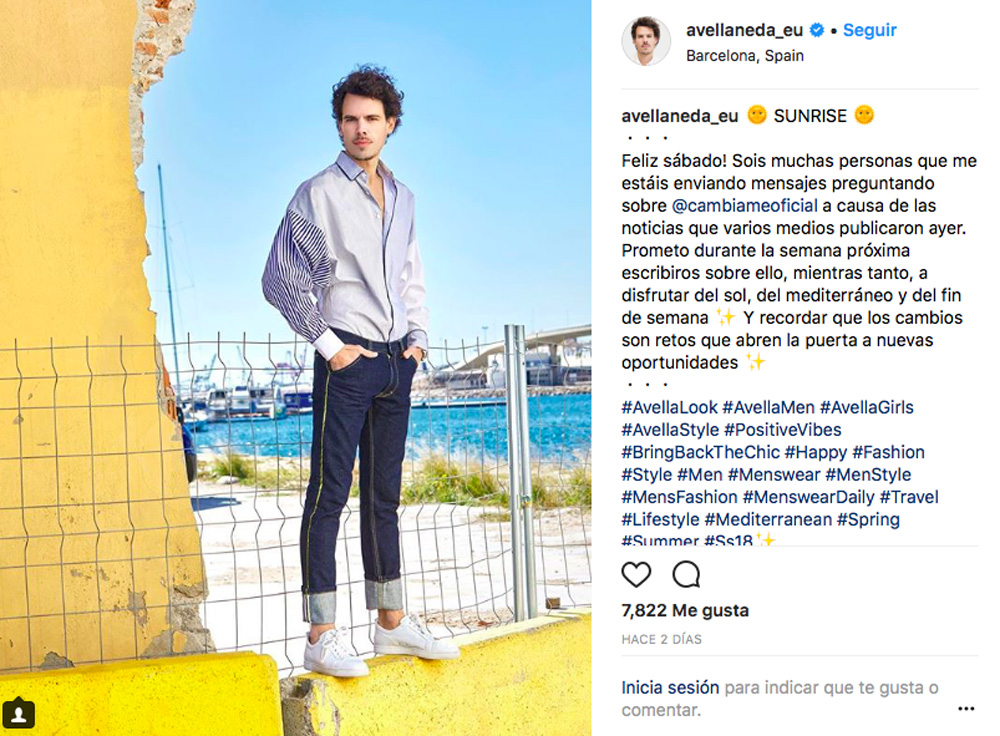This screenshot has width=1000, height=736.
Task: Show tagged people icon on photo
Action: tap(18, 712)
